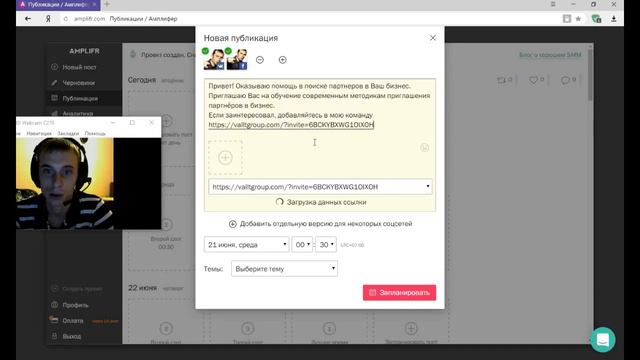Add an image via dashed plus box

tap(225, 158)
